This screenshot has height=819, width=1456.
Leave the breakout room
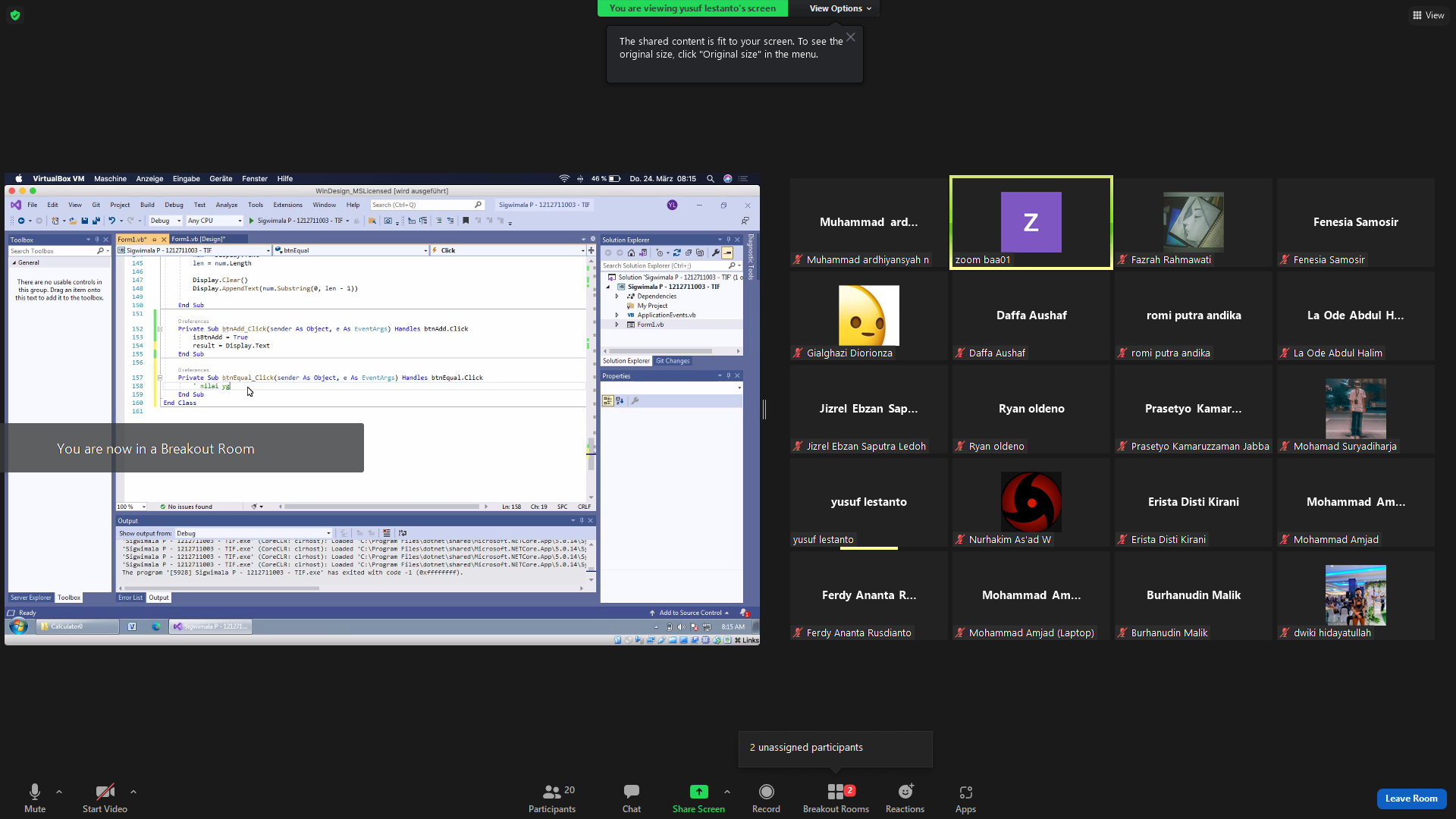pyautogui.click(x=1411, y=799)
